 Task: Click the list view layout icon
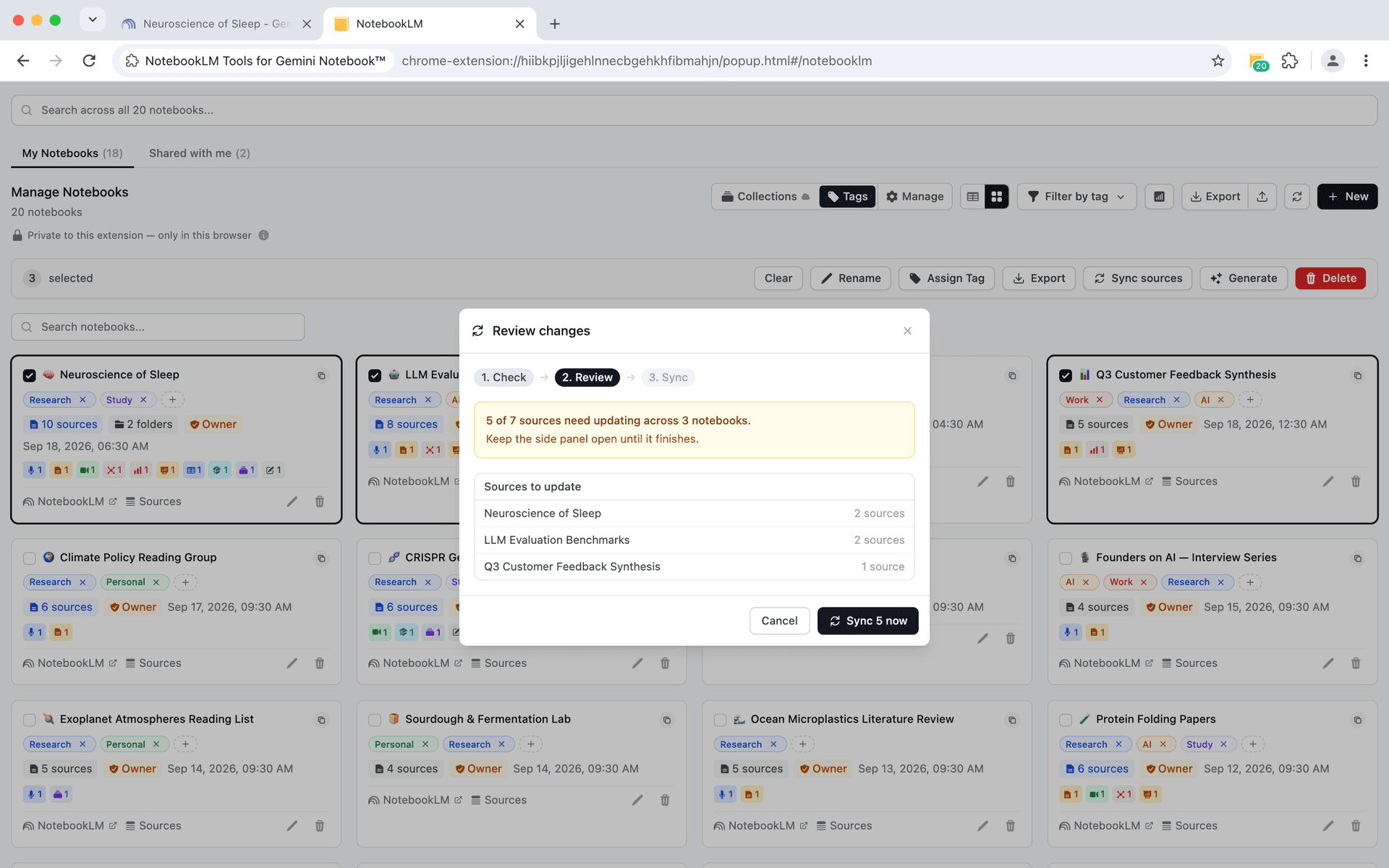point(973,197)
